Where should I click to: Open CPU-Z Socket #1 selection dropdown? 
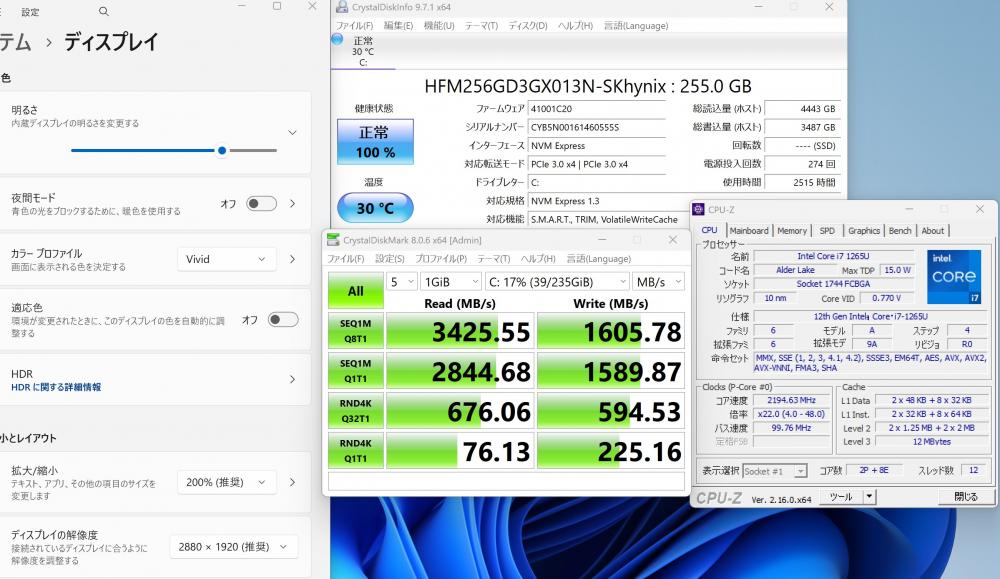(x=775, y=471)
